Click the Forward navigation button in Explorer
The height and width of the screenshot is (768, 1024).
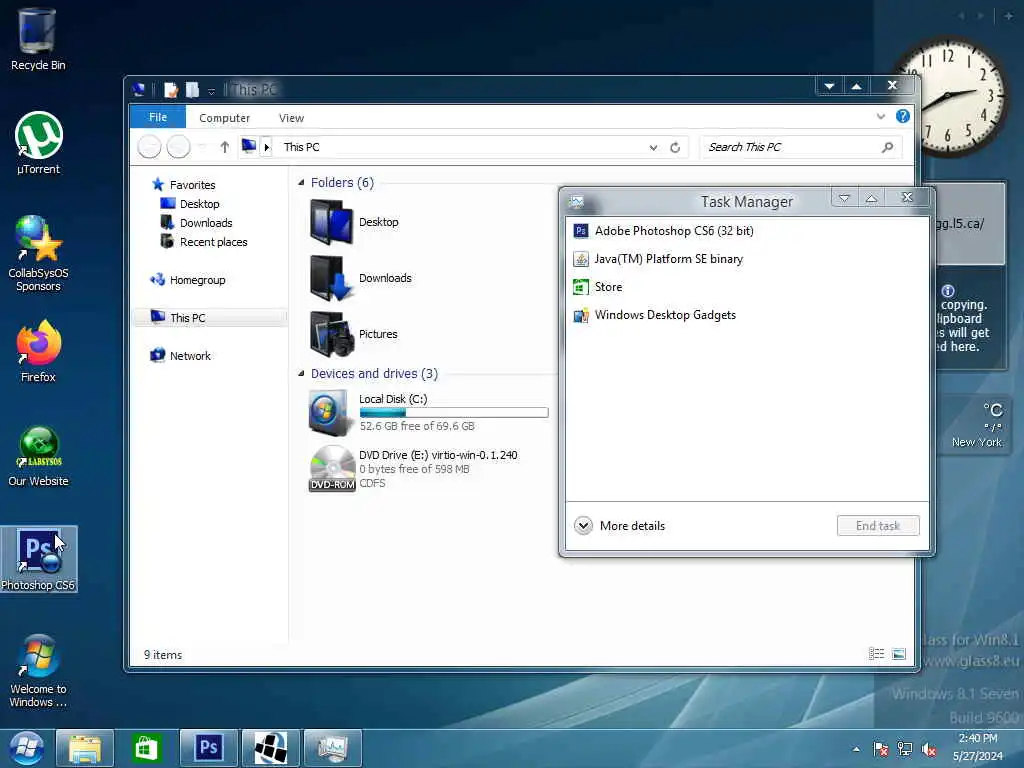[178, 147]
